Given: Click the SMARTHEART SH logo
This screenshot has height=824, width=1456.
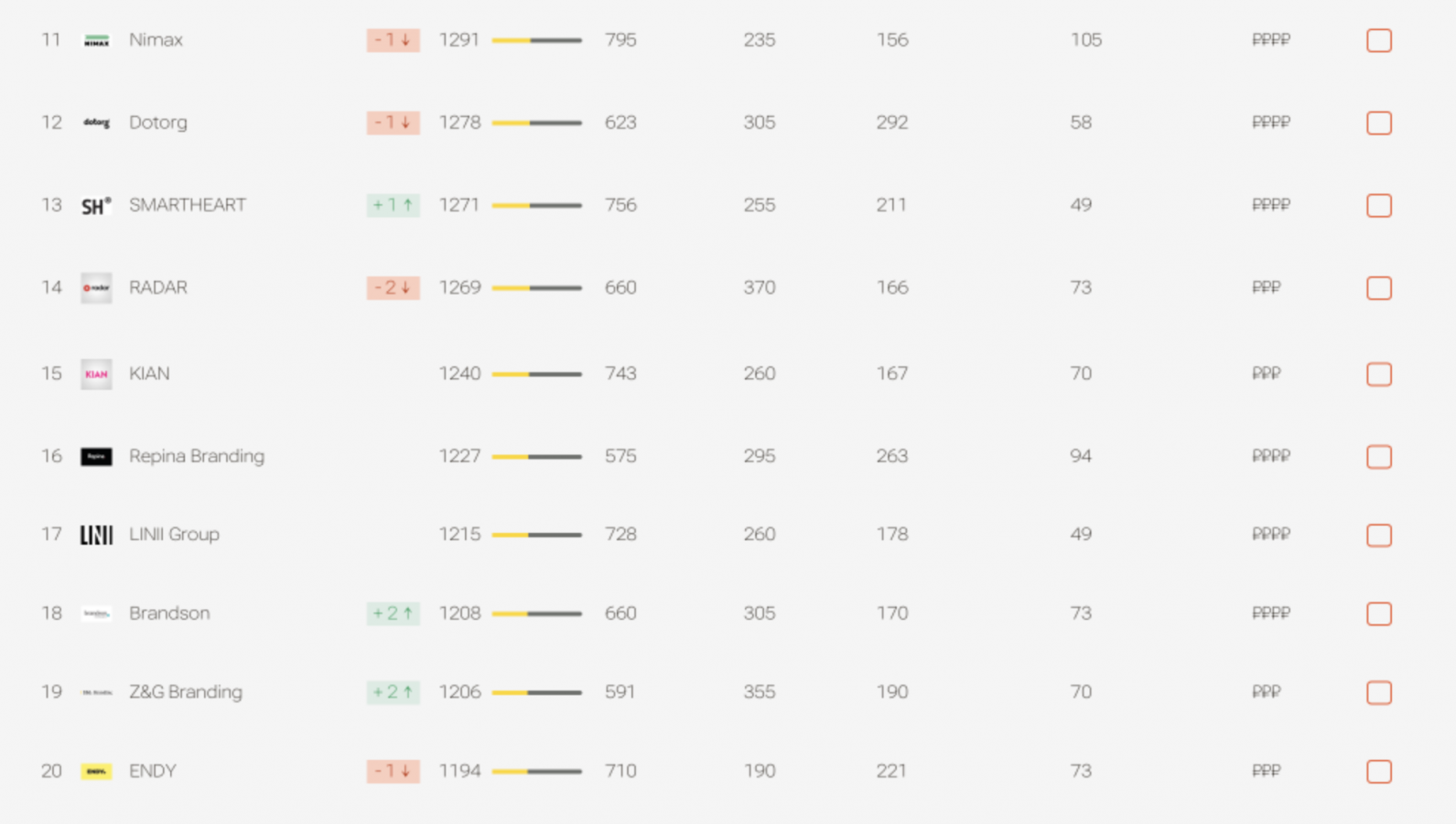Looking at the screenshot, I should [96, 206].
